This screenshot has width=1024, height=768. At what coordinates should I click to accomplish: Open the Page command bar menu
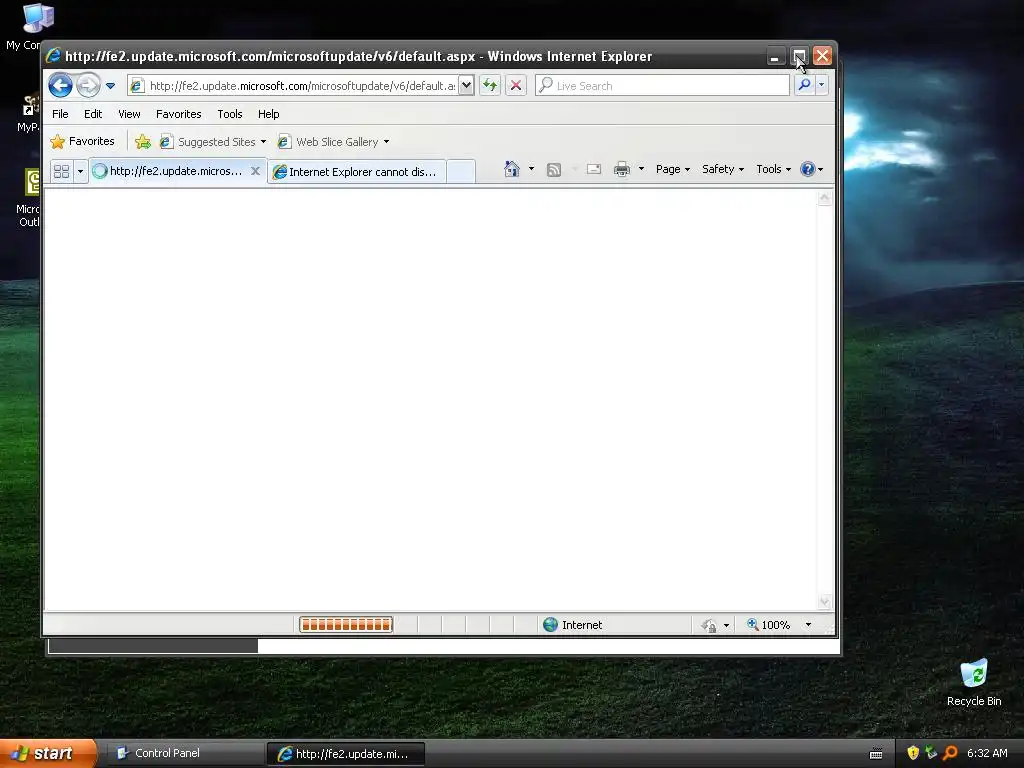pos(673,169)
